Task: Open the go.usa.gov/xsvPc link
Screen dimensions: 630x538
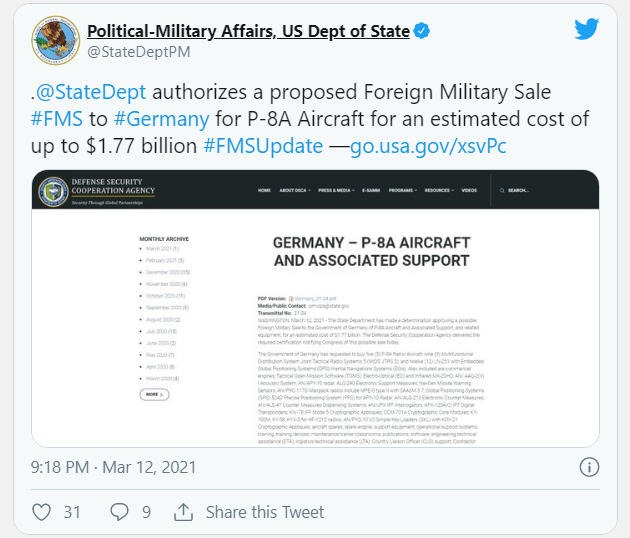Action: 428,145
